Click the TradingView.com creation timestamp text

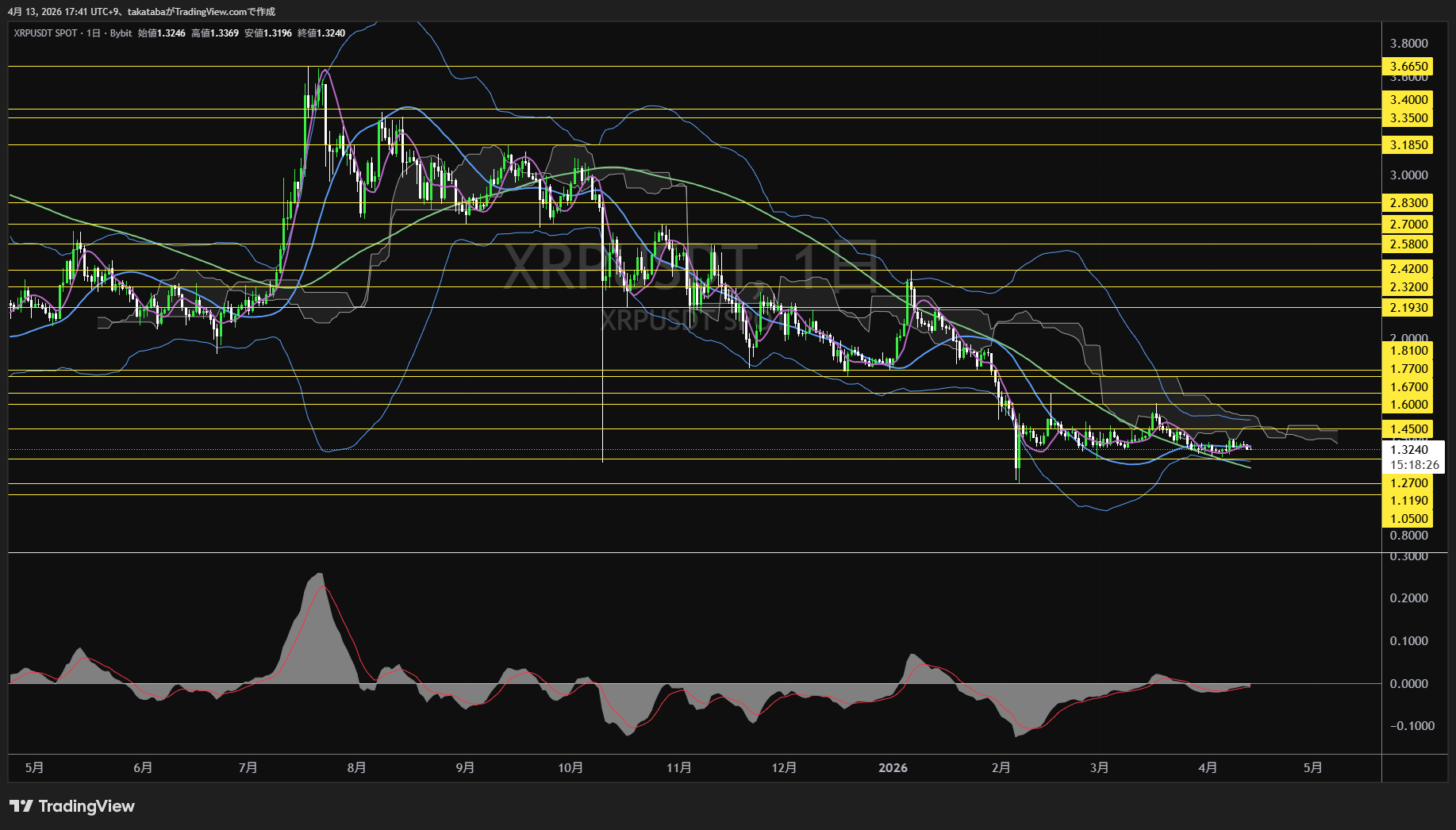[141, 12]
